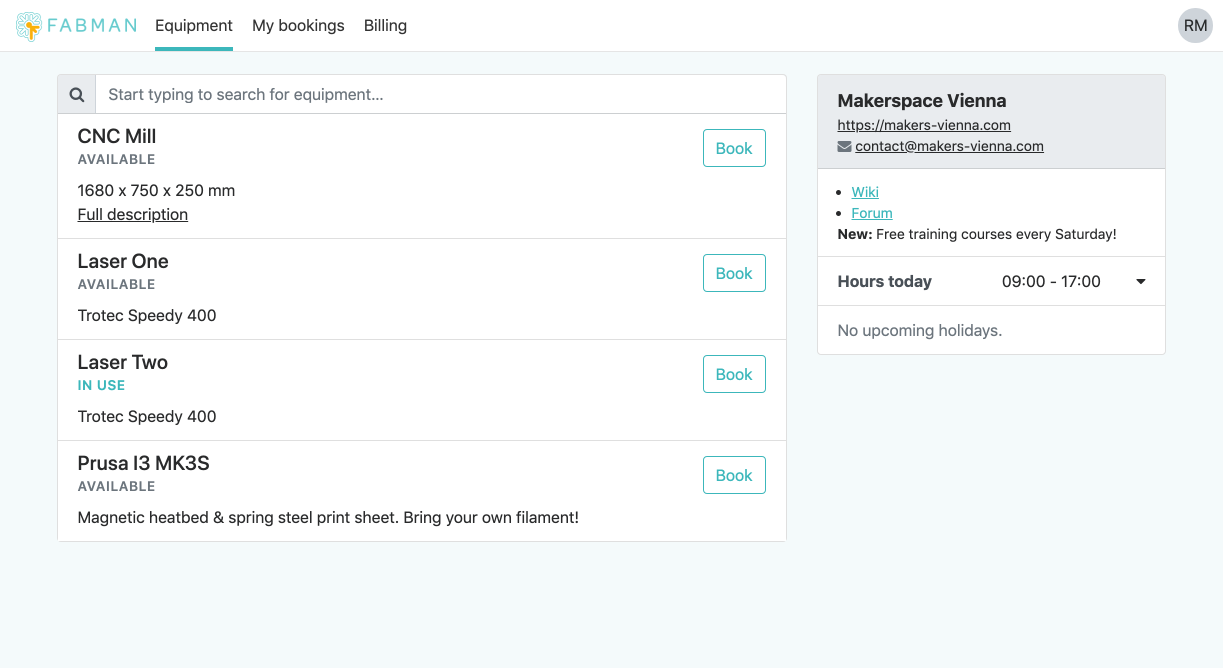Screen dimensions: 1223x668
Task: Focus the equipment search field
Action: click(440, 95)
